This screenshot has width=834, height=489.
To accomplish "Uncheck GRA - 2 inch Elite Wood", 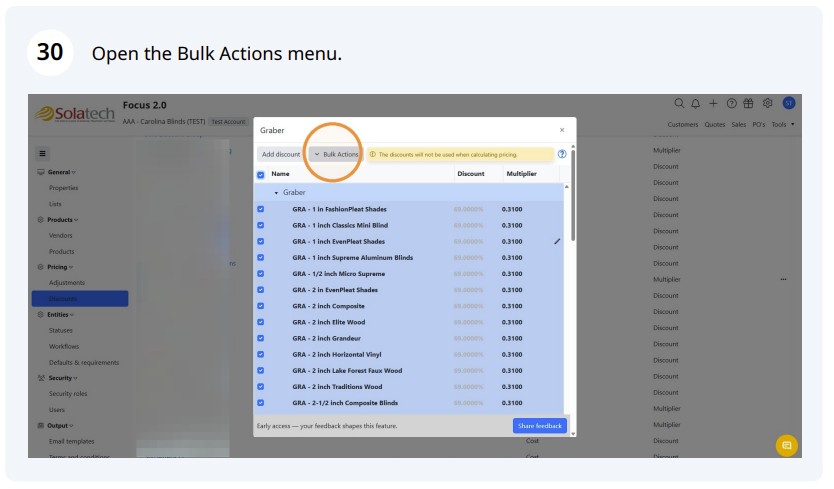I will (261, 322).
